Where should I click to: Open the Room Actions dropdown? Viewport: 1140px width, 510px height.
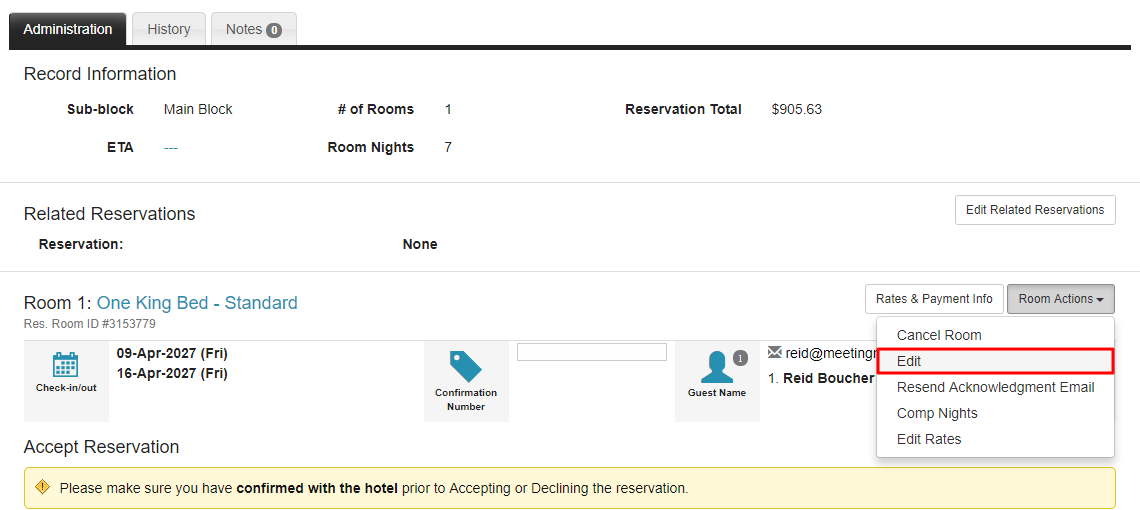tap(1060, 298)
